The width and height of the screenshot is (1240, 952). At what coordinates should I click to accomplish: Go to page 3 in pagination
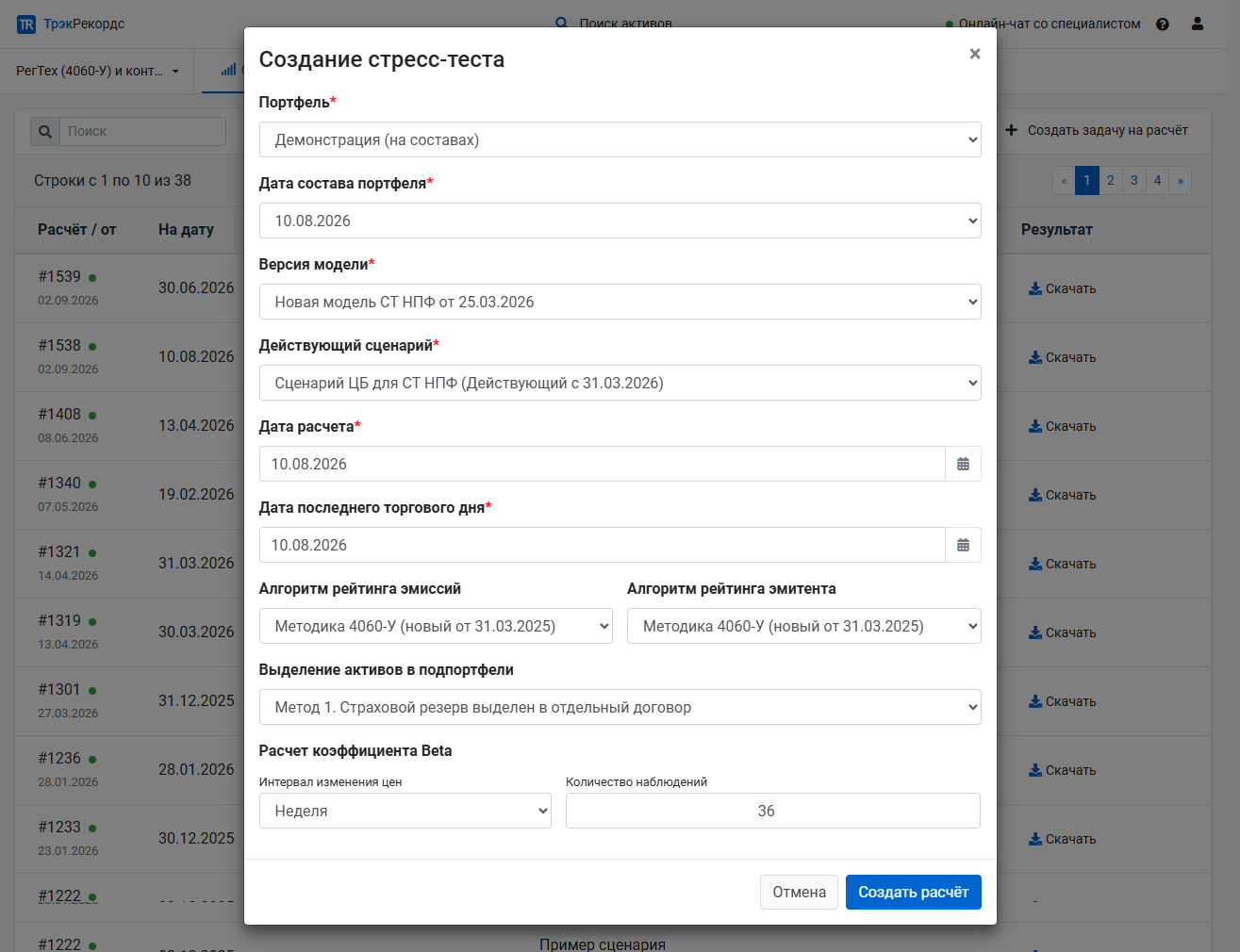[1133, 180]
